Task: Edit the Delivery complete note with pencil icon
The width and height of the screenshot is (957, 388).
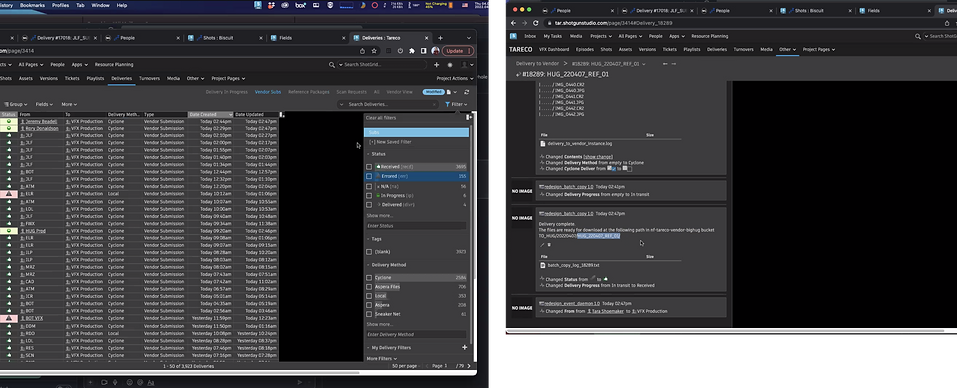Action: [x=542, y=245]
